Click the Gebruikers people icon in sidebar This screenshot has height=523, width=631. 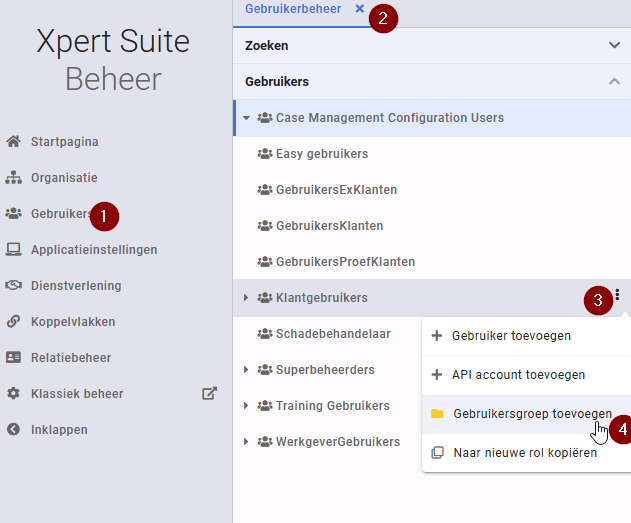pos(13,213)
